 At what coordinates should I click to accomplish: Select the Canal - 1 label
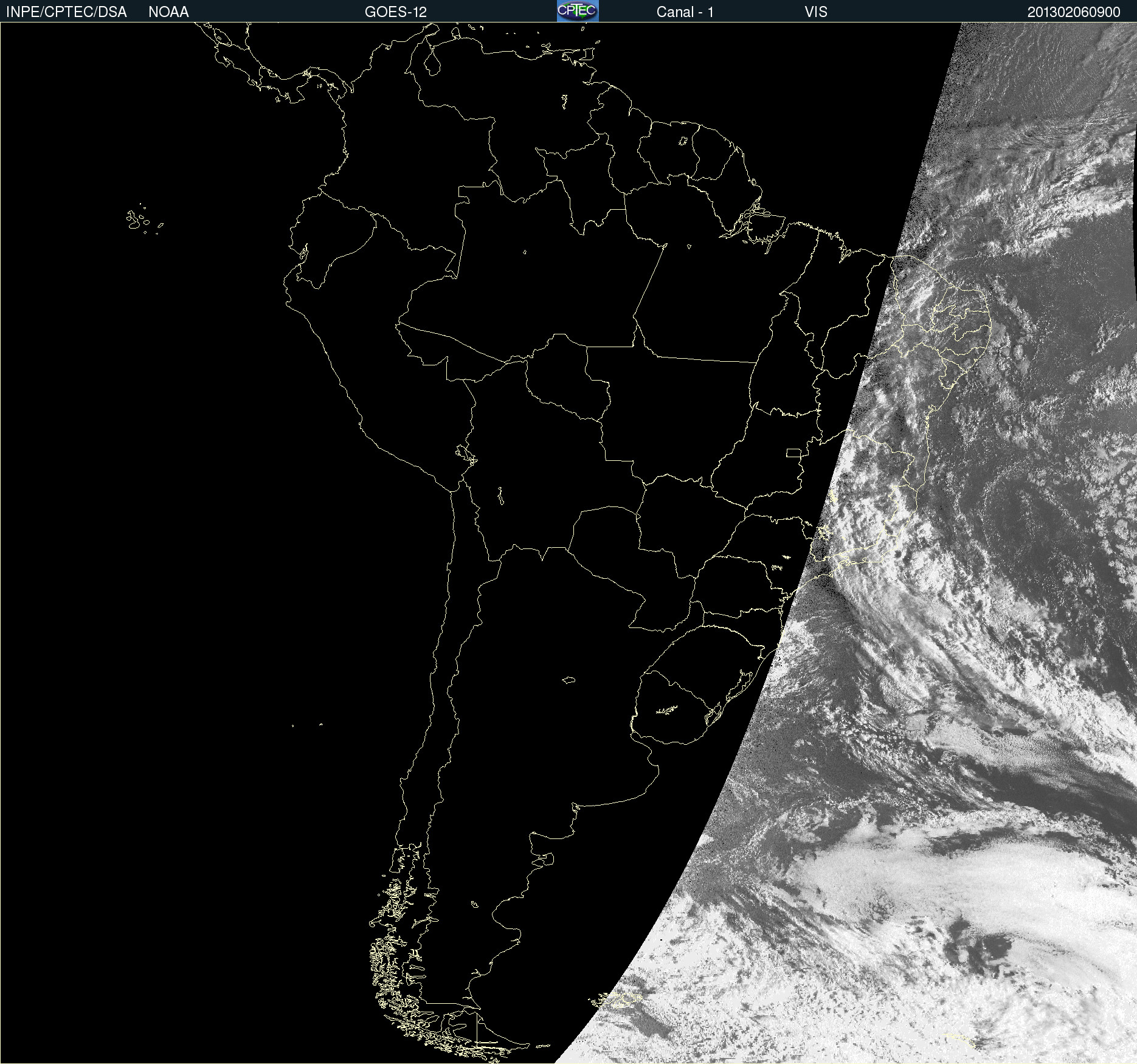coord(685,12)
